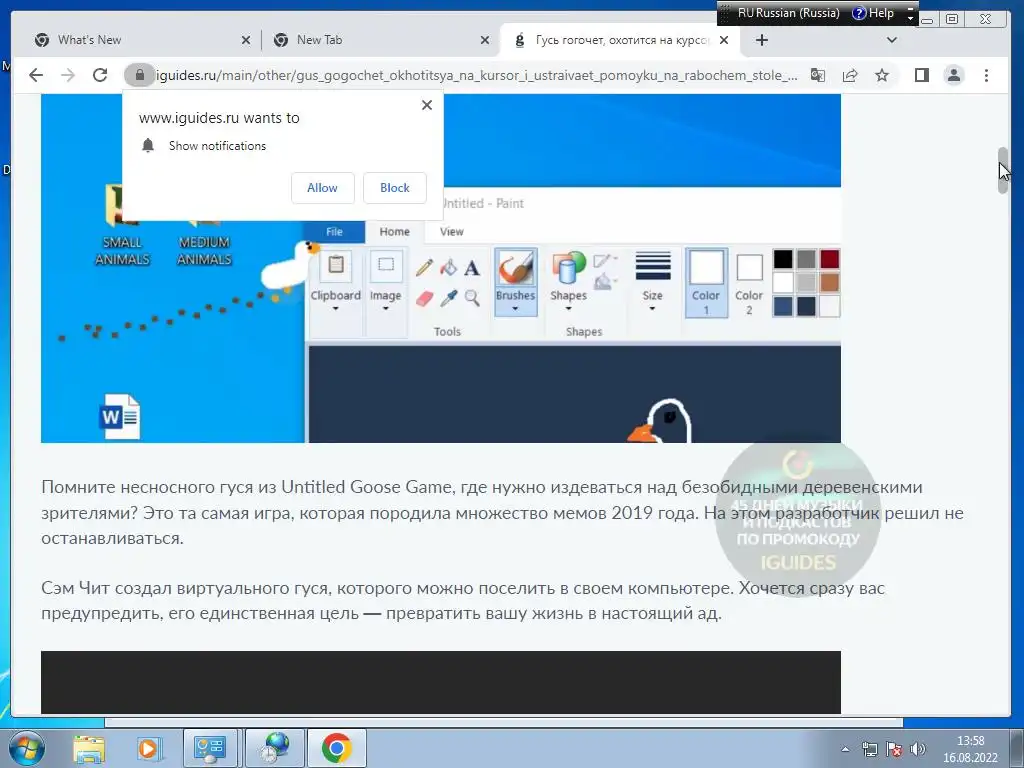The width and height of the screenshot is (1024, 768).
Task: Open the control panel taskbar app
Action: tap(210, 748)
